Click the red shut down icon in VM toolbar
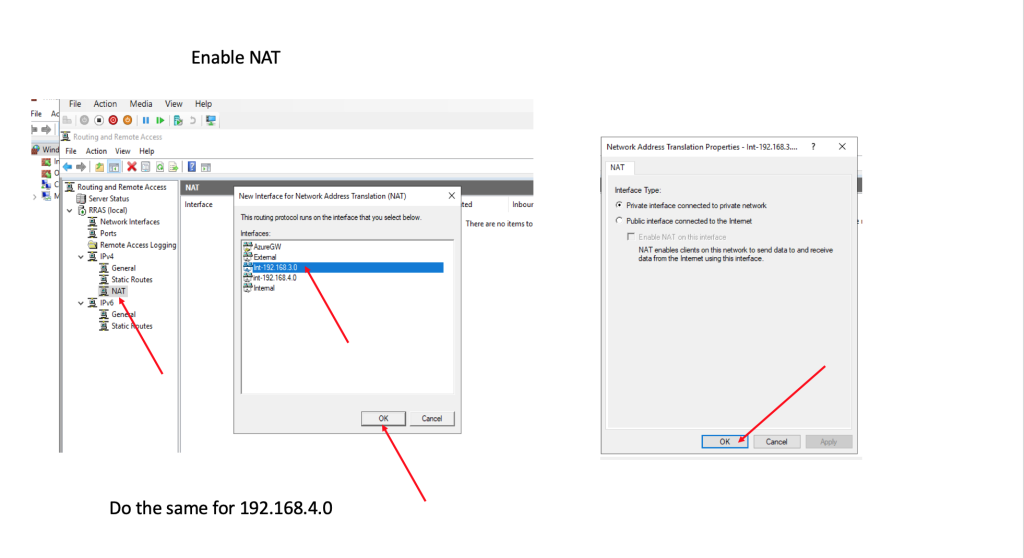Viewport: 1024px width, 558px height. (113, 120)
